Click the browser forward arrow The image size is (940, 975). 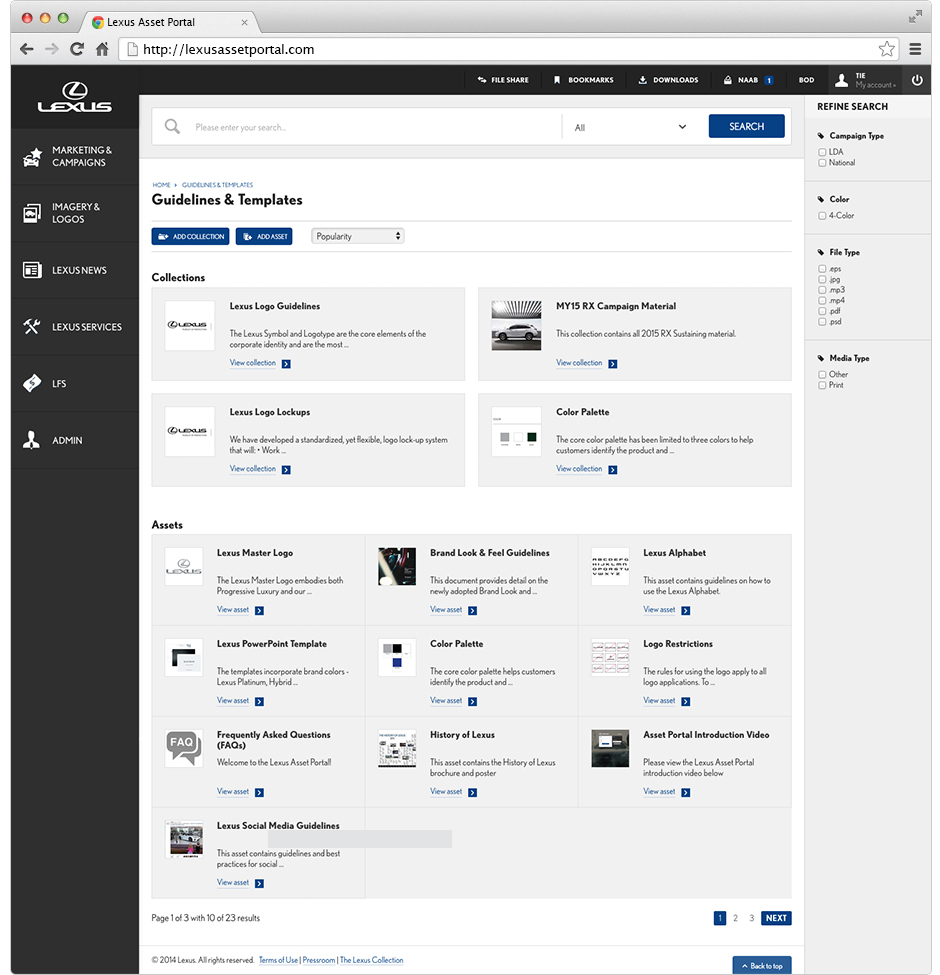tap(52, 49)
